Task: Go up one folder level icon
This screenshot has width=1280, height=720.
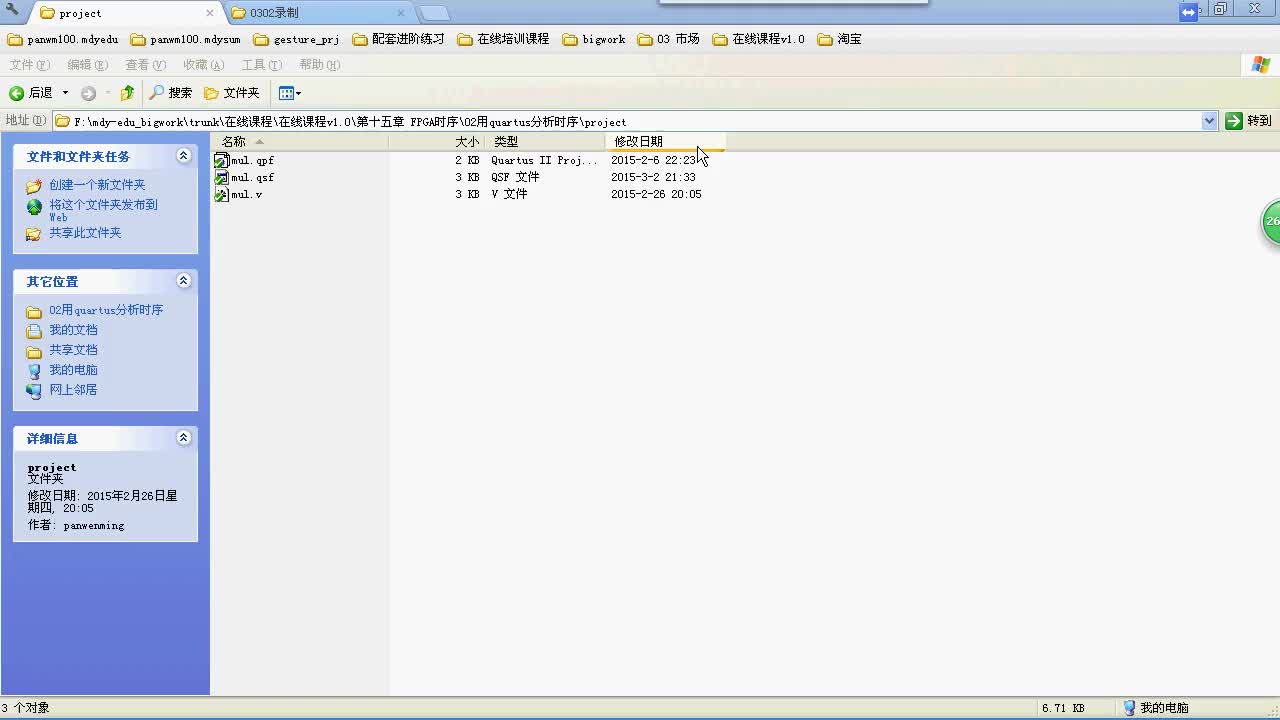Action: coord(127,93)
